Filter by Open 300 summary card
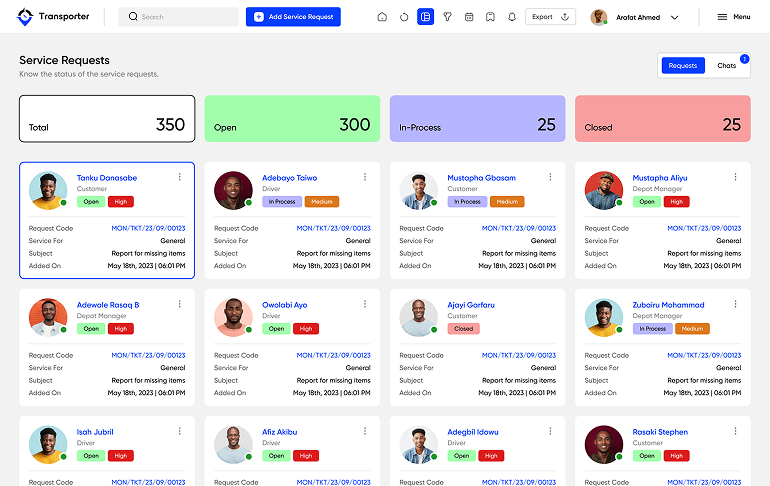Screen dimensions: 770x486 click(x=292, y=119)
